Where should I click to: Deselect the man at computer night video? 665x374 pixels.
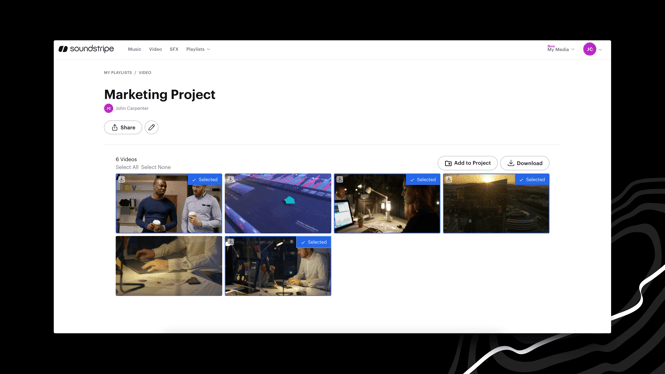point(313,242)
